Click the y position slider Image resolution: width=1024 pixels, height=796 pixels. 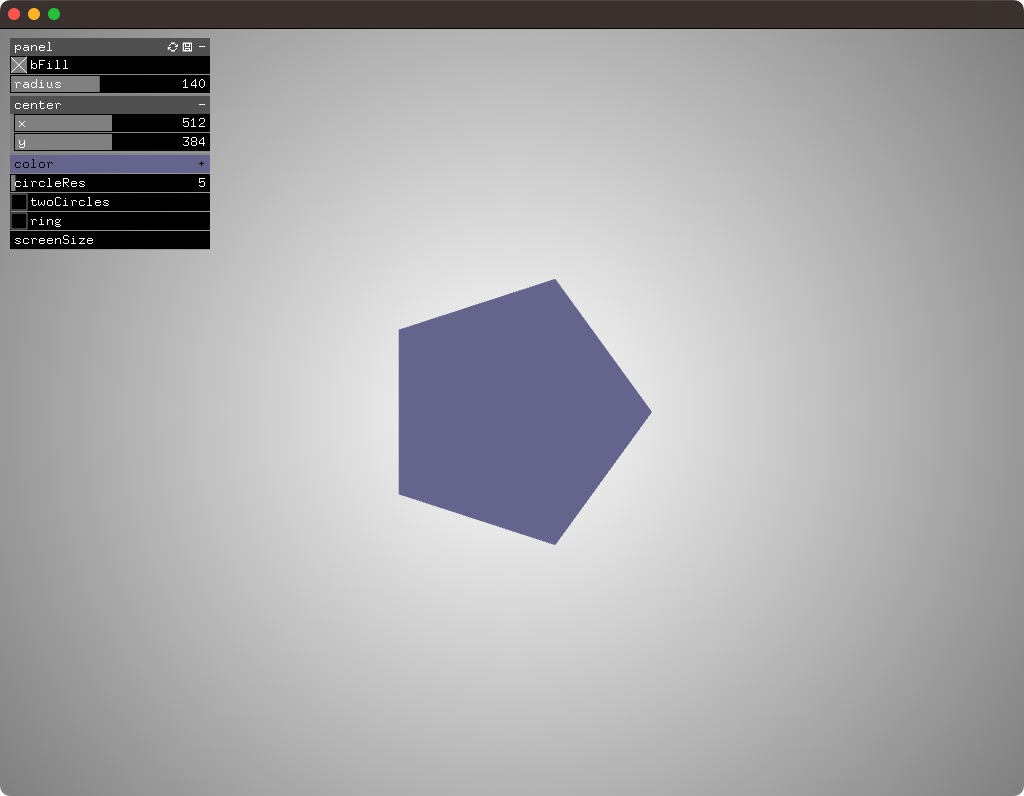pos(112,142)
